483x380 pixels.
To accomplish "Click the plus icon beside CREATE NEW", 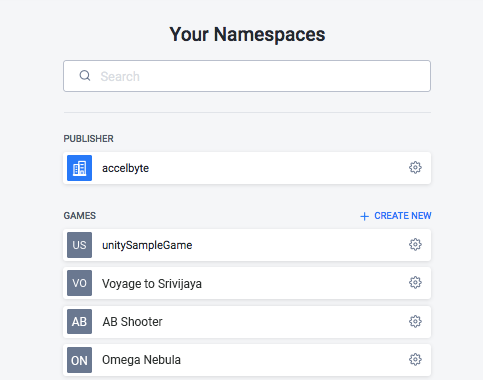I will (364, 216).
